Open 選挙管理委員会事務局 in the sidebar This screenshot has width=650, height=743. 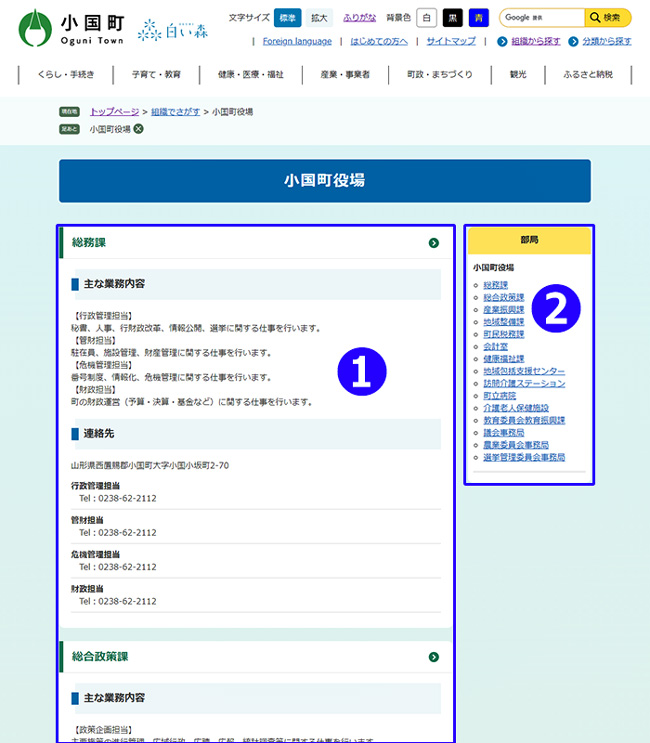coord(524,458)
